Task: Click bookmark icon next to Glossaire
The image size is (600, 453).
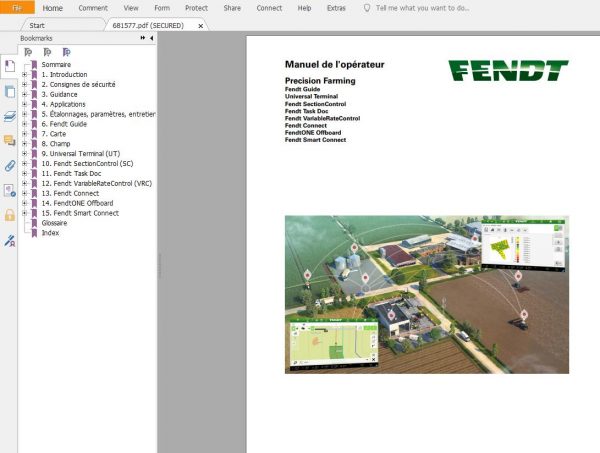Action: click(x=34, y=223)
